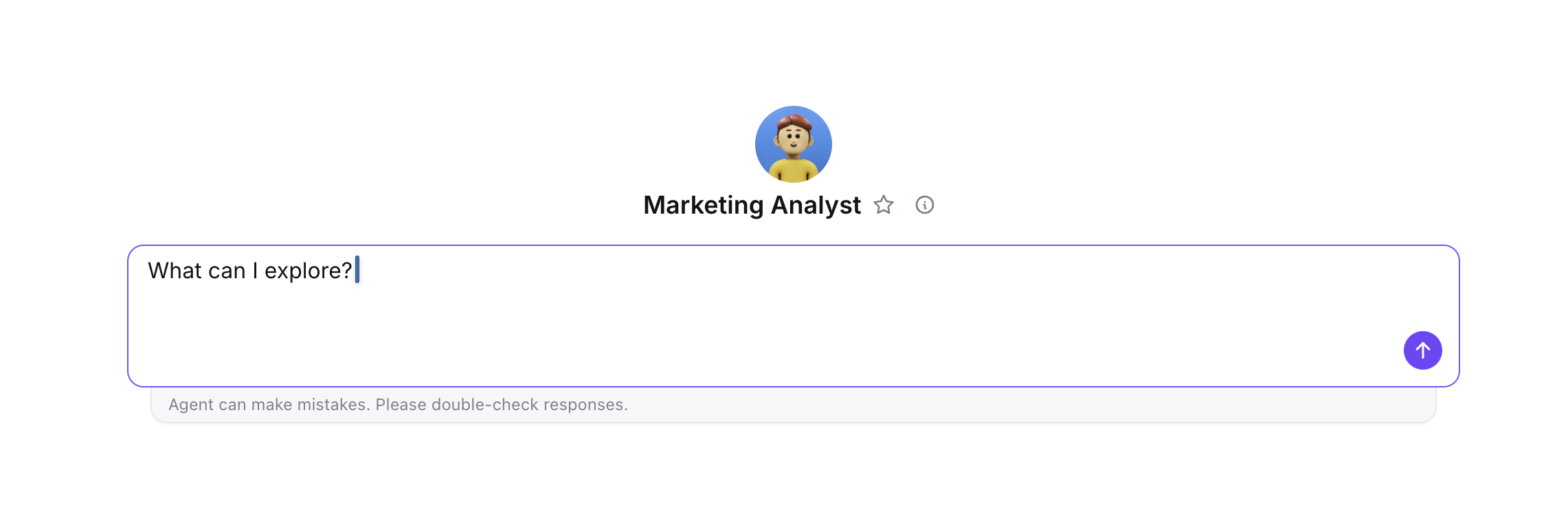The height and width of the screenshot is (529, 1568).
Task: Click the word "Analyst" in the heading
Action: click(816, 205)
